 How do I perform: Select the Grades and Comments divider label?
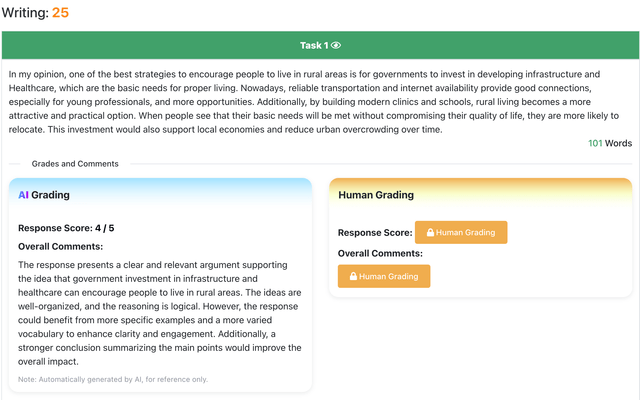[x=75, y=164]
